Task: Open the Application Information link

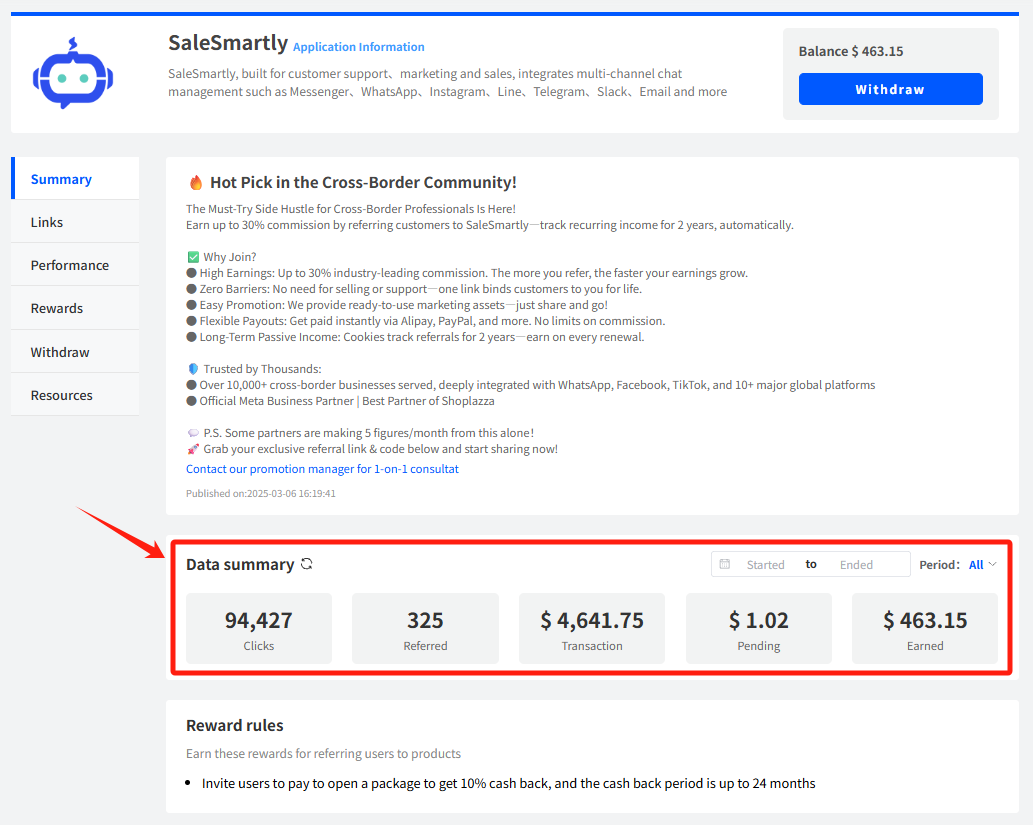Action: click(x=359, y=47)
